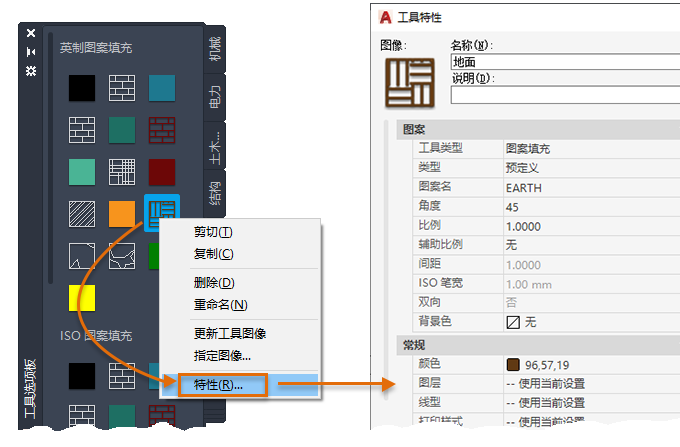The image size is (680, 447).
Task: Select the cracked stone hatch pattern
Action: pyautogui.click(x=122, y=256)
